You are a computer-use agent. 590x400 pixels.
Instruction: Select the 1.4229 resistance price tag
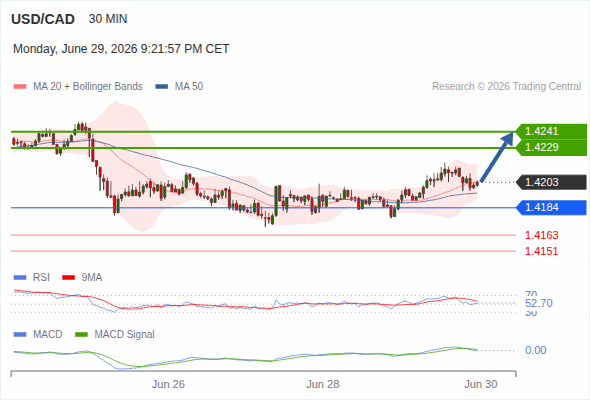pyautogui.click(x=551, y=147)
